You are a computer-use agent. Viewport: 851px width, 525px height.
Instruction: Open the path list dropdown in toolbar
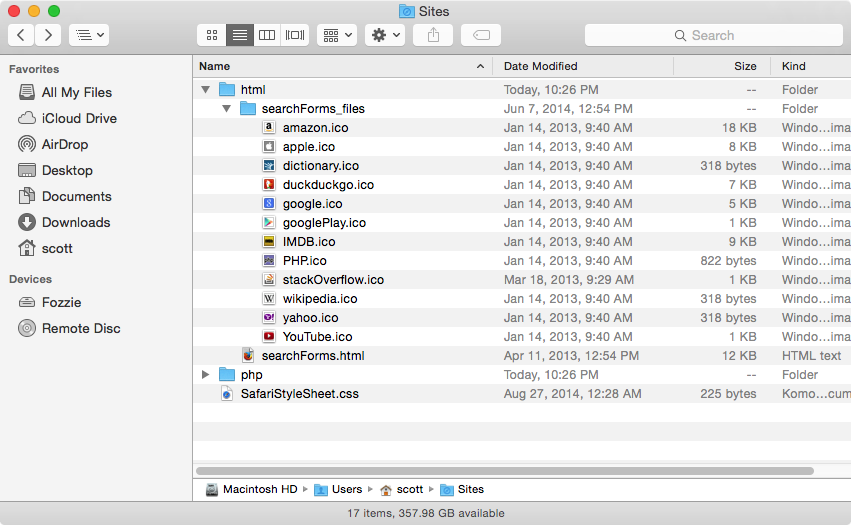tap(89, 35)
